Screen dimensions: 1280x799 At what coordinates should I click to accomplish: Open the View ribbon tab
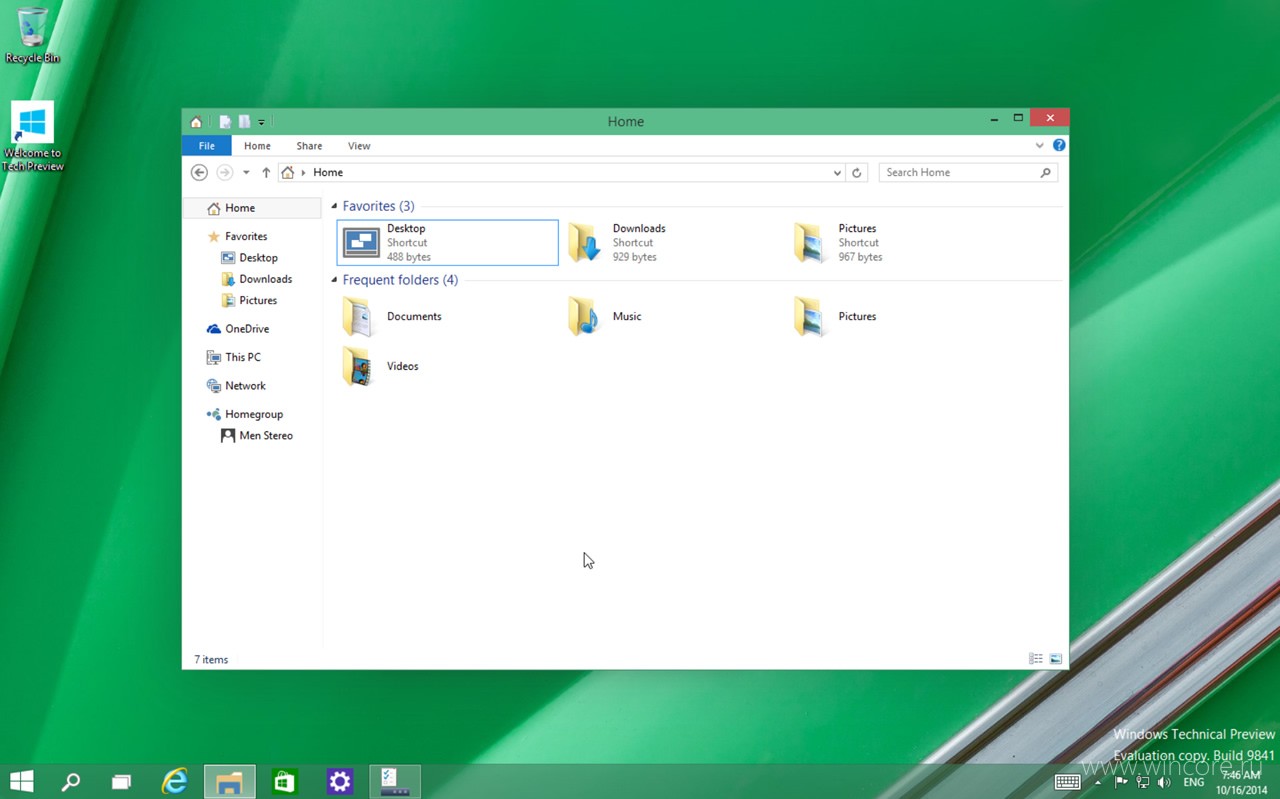[359, 146]
